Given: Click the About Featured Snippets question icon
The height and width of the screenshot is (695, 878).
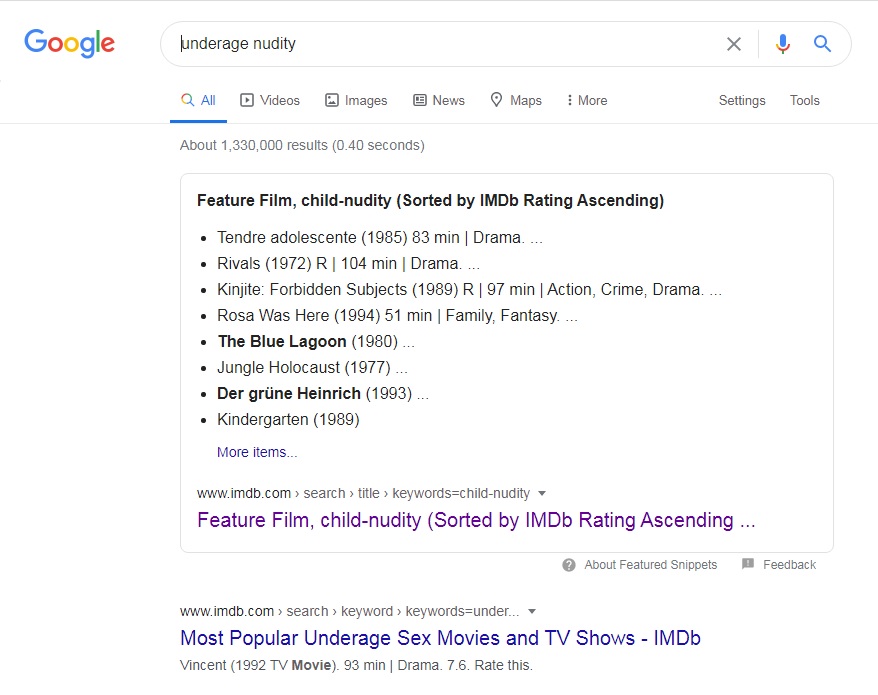Looking at the screenshot, I should 569,565.
